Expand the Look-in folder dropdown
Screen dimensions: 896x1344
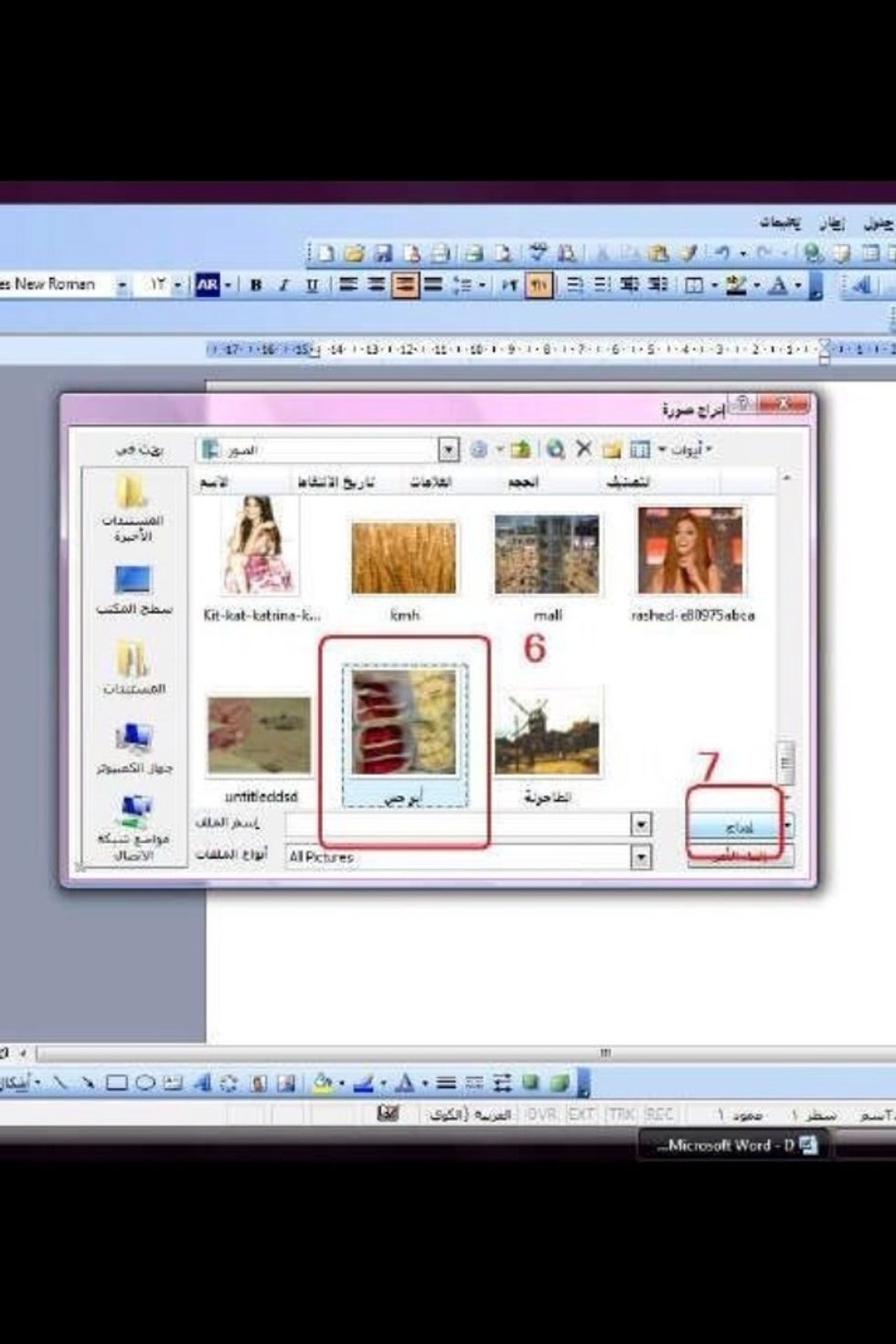pyautogui.click(x=448, y=449)
